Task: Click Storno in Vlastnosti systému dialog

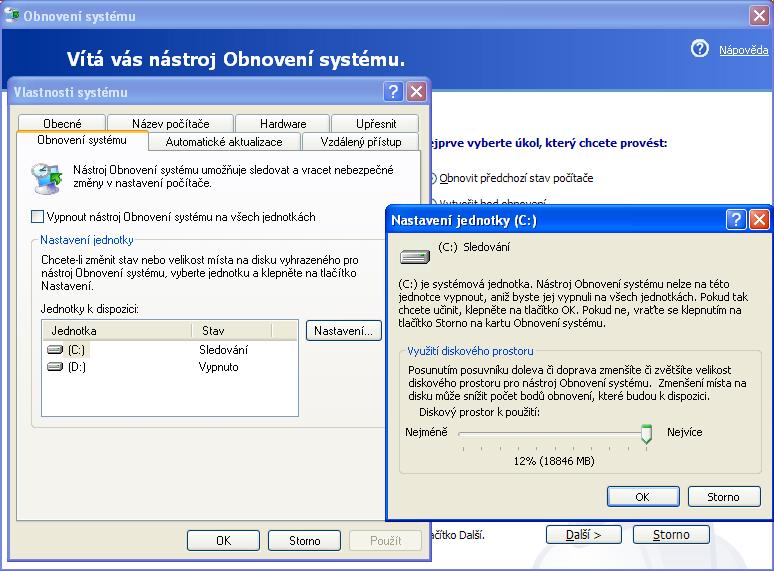Action: [304, 540]
